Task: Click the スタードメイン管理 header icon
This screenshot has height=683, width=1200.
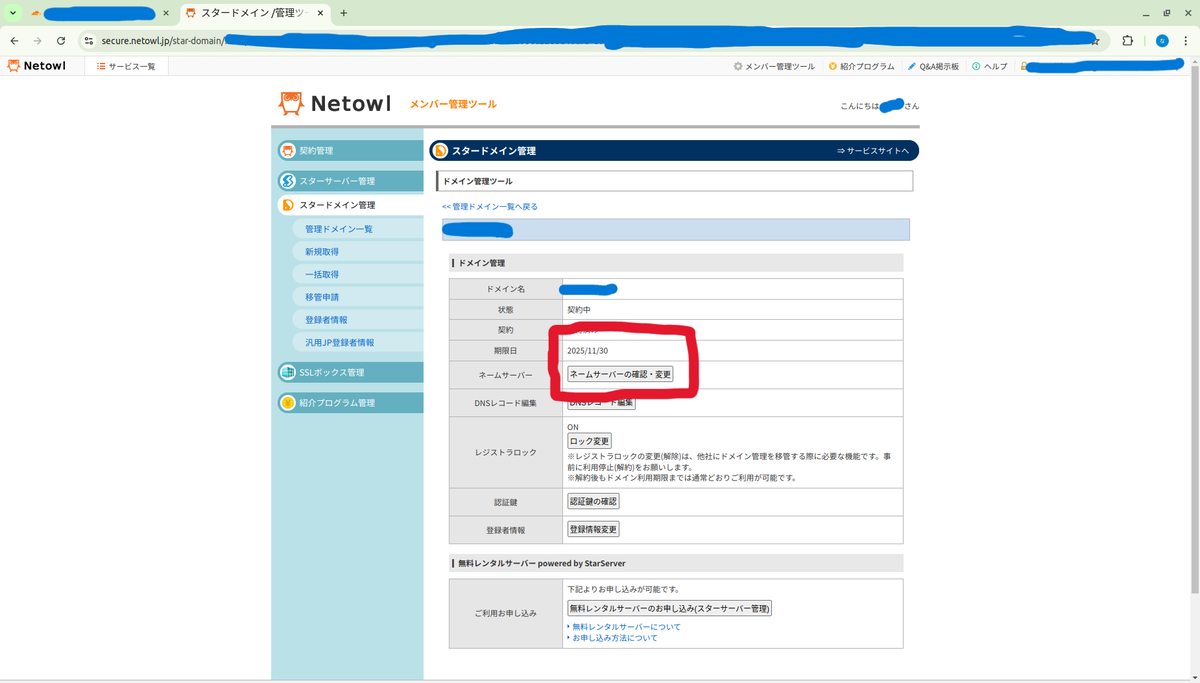Action: 440,151
